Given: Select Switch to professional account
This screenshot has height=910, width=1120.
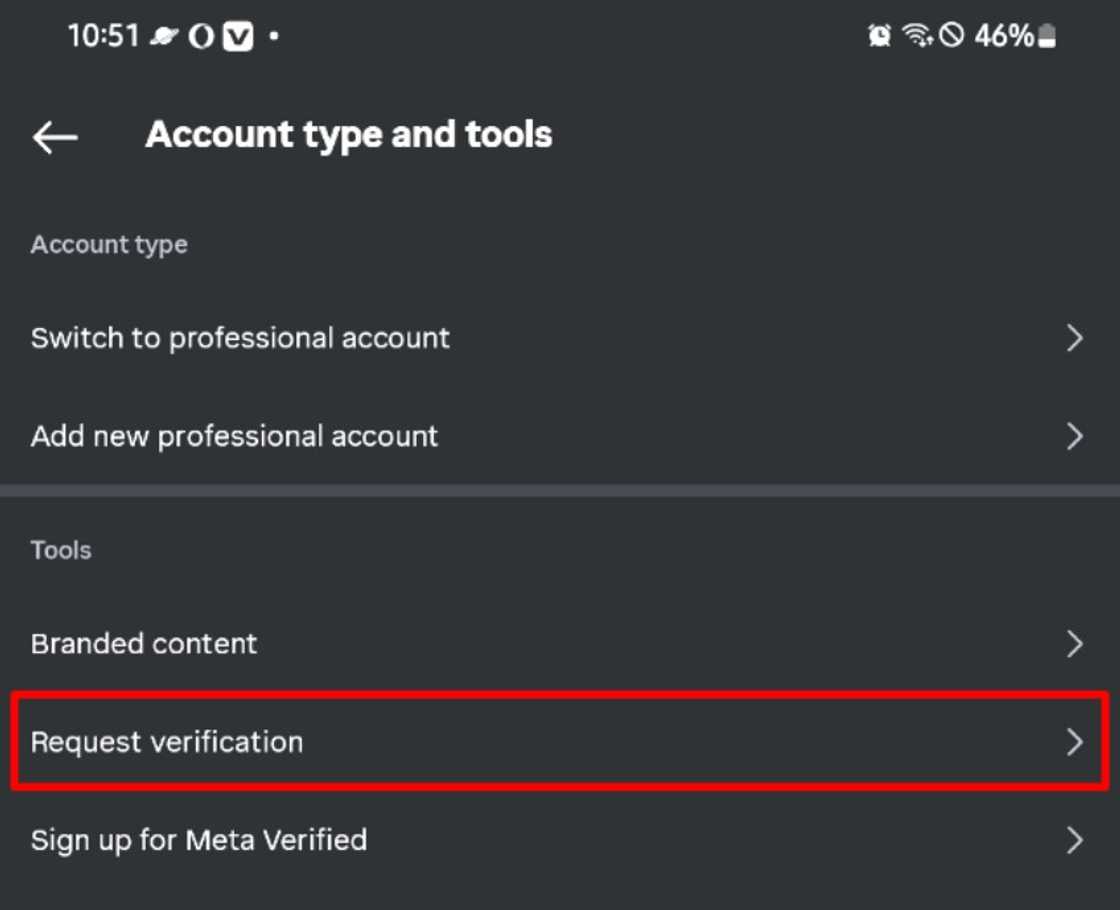Looking at the screenshot, I should click(240, 338).
